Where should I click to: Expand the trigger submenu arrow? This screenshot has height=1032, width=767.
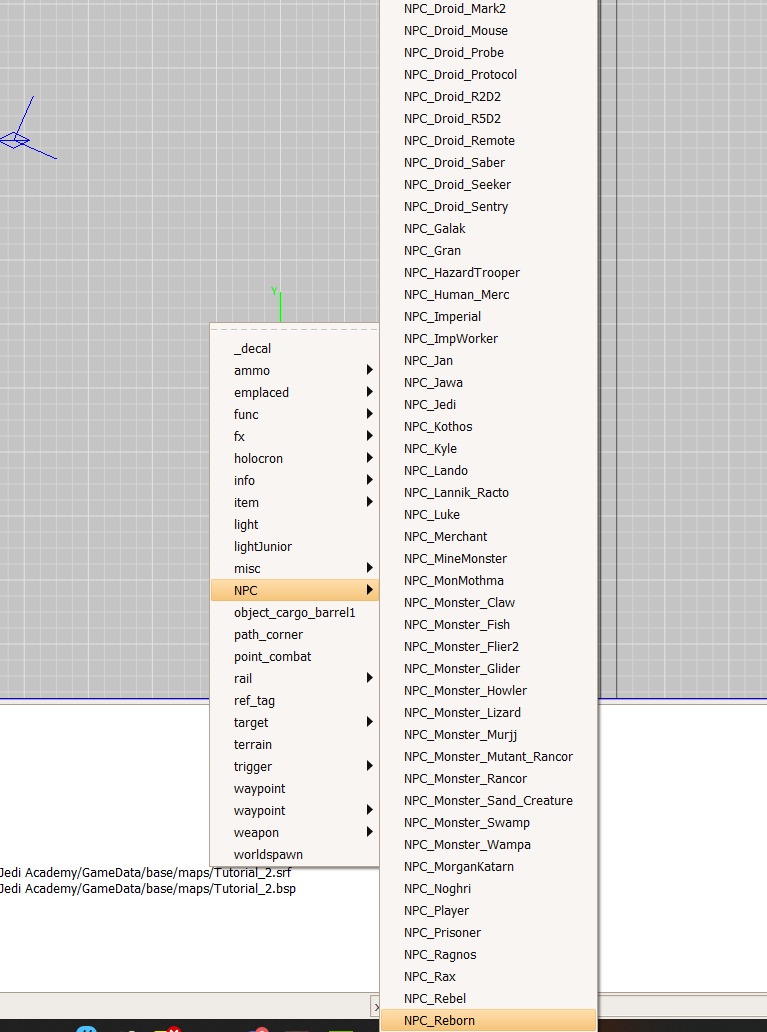tap(370, 766)
